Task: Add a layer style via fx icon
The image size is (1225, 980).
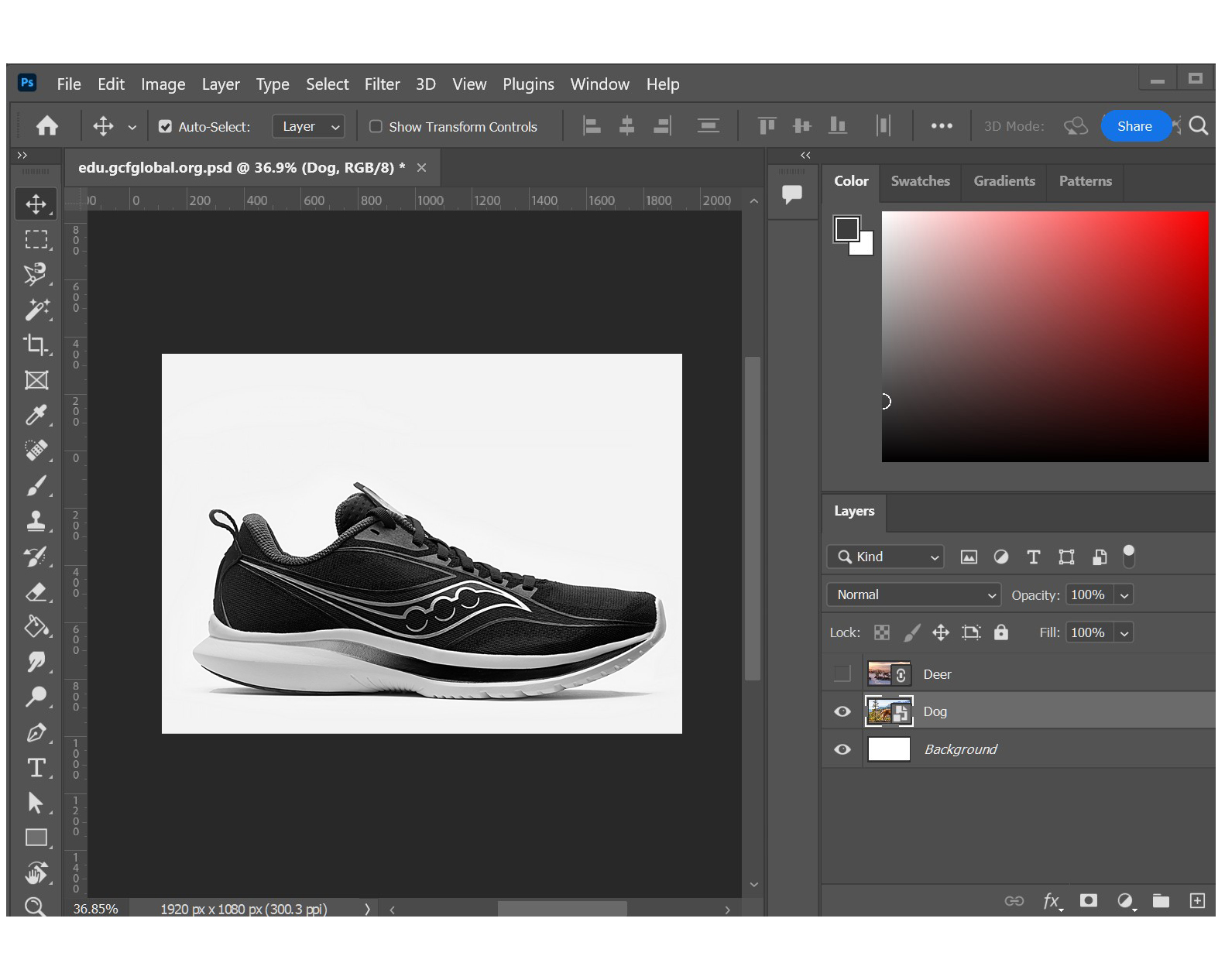Action: pos(1052,900)
